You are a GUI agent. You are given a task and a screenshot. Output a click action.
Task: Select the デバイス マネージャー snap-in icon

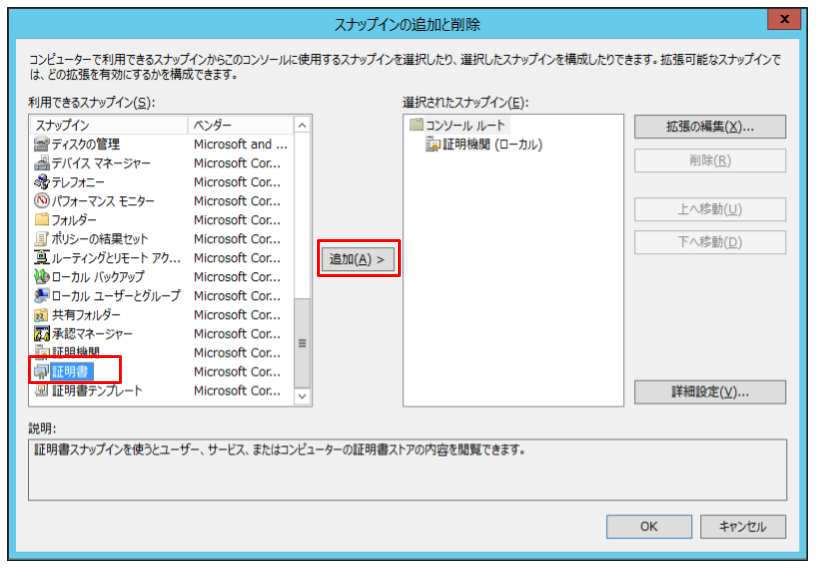41,163
